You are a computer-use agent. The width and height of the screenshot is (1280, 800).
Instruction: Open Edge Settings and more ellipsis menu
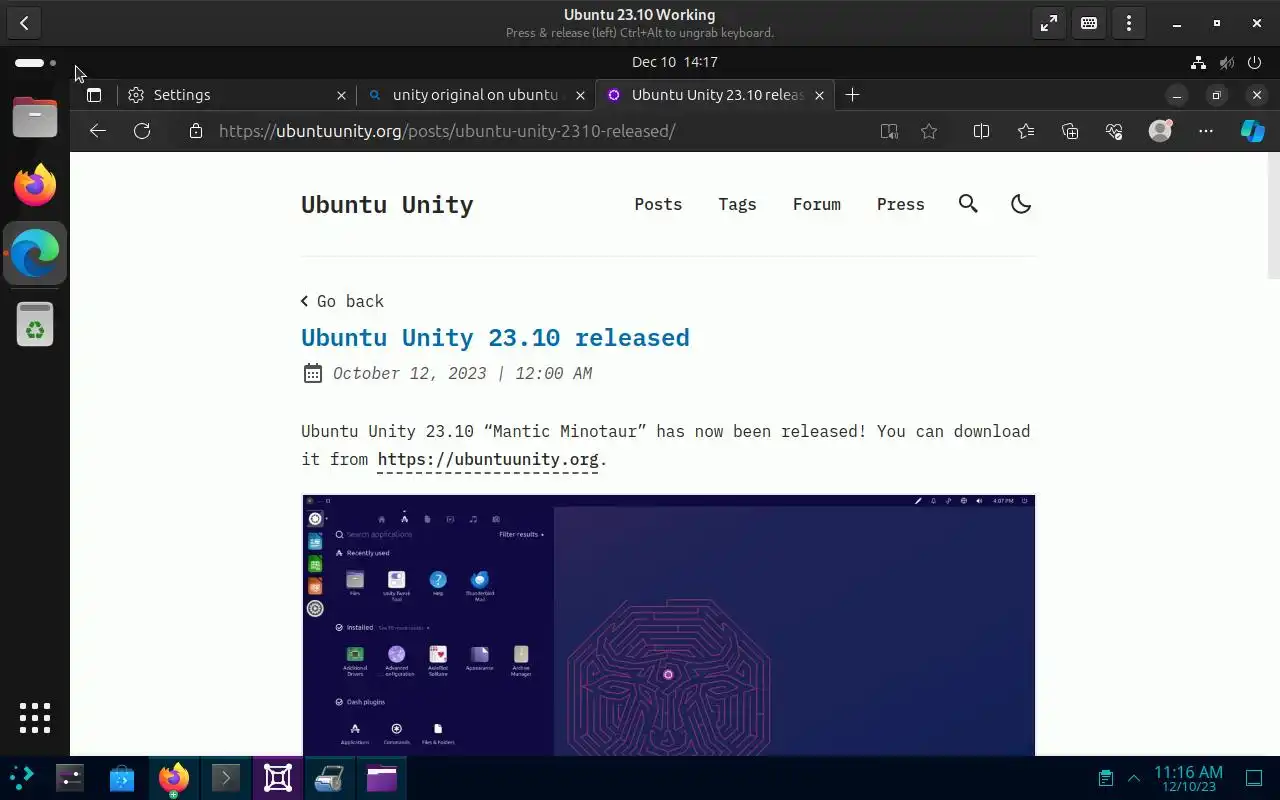point(1206,131)
